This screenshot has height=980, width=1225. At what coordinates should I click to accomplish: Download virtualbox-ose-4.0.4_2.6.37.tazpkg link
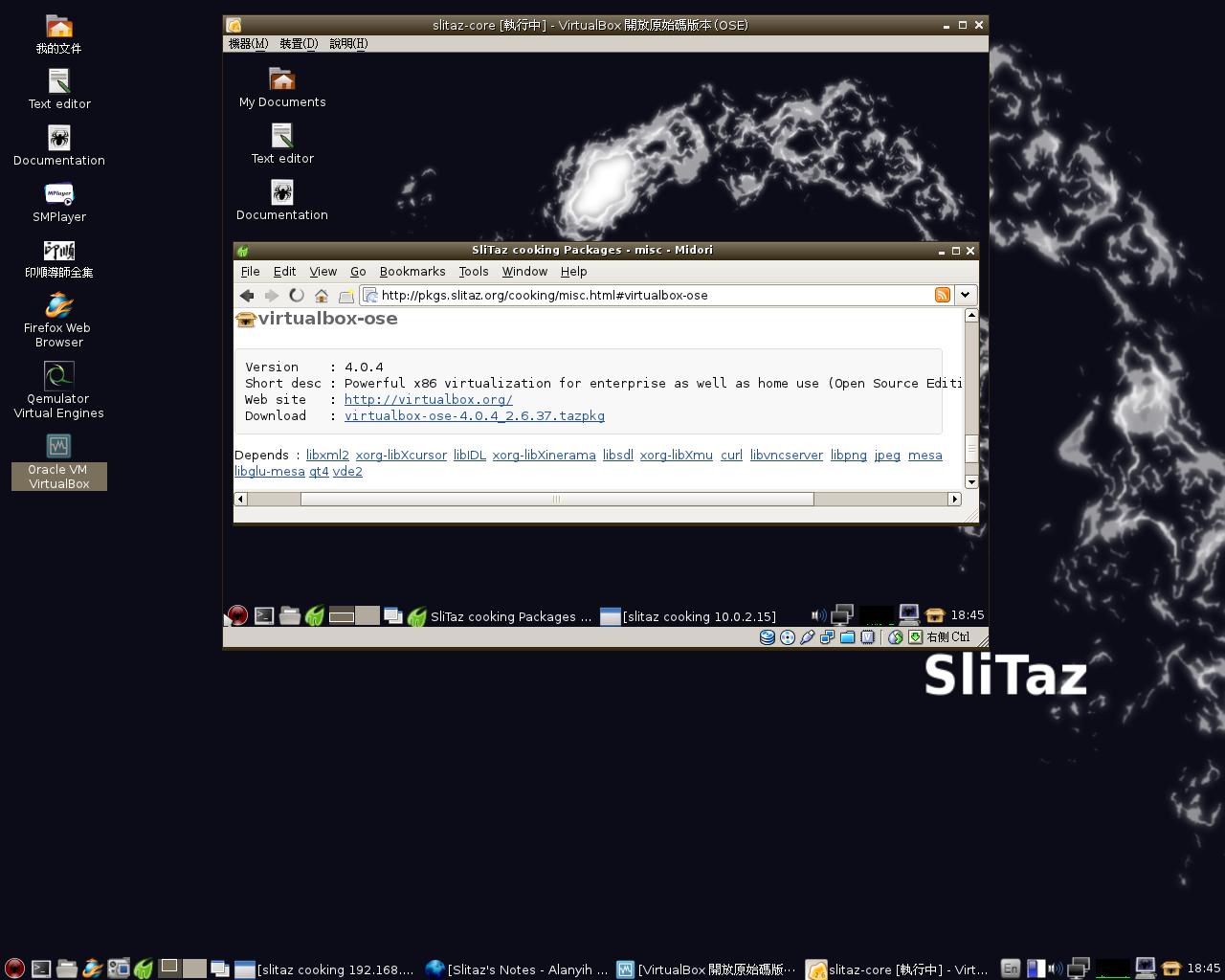point(475,415)
